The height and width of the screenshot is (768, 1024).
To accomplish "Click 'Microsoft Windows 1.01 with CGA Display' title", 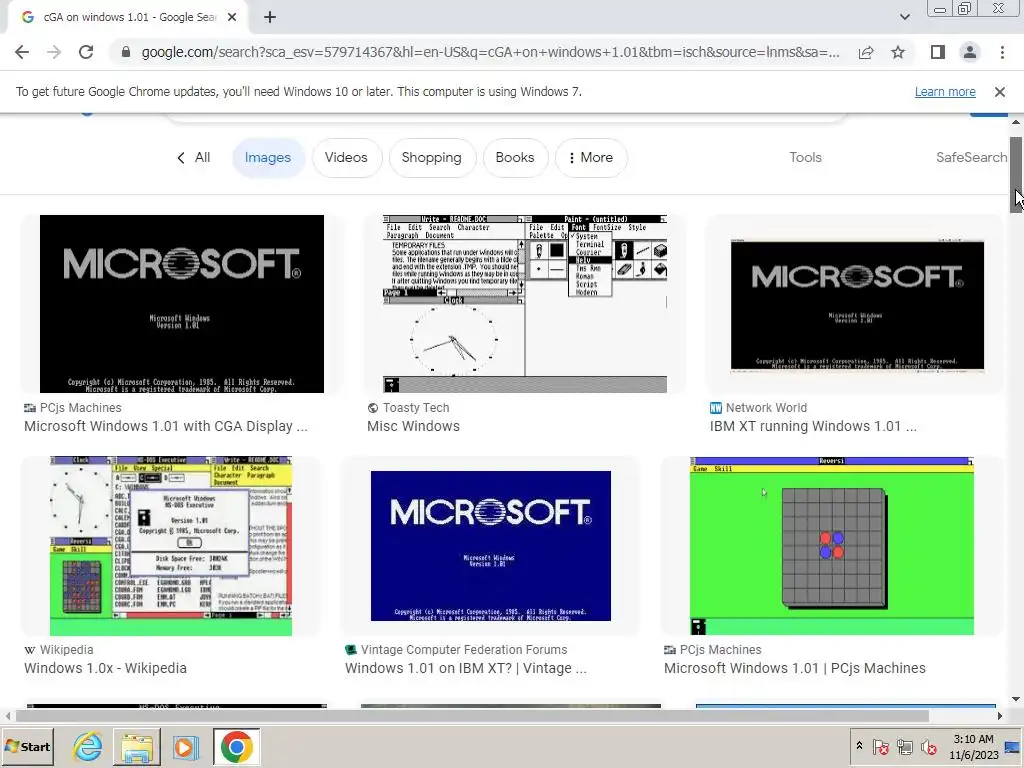I will [166, 426].
